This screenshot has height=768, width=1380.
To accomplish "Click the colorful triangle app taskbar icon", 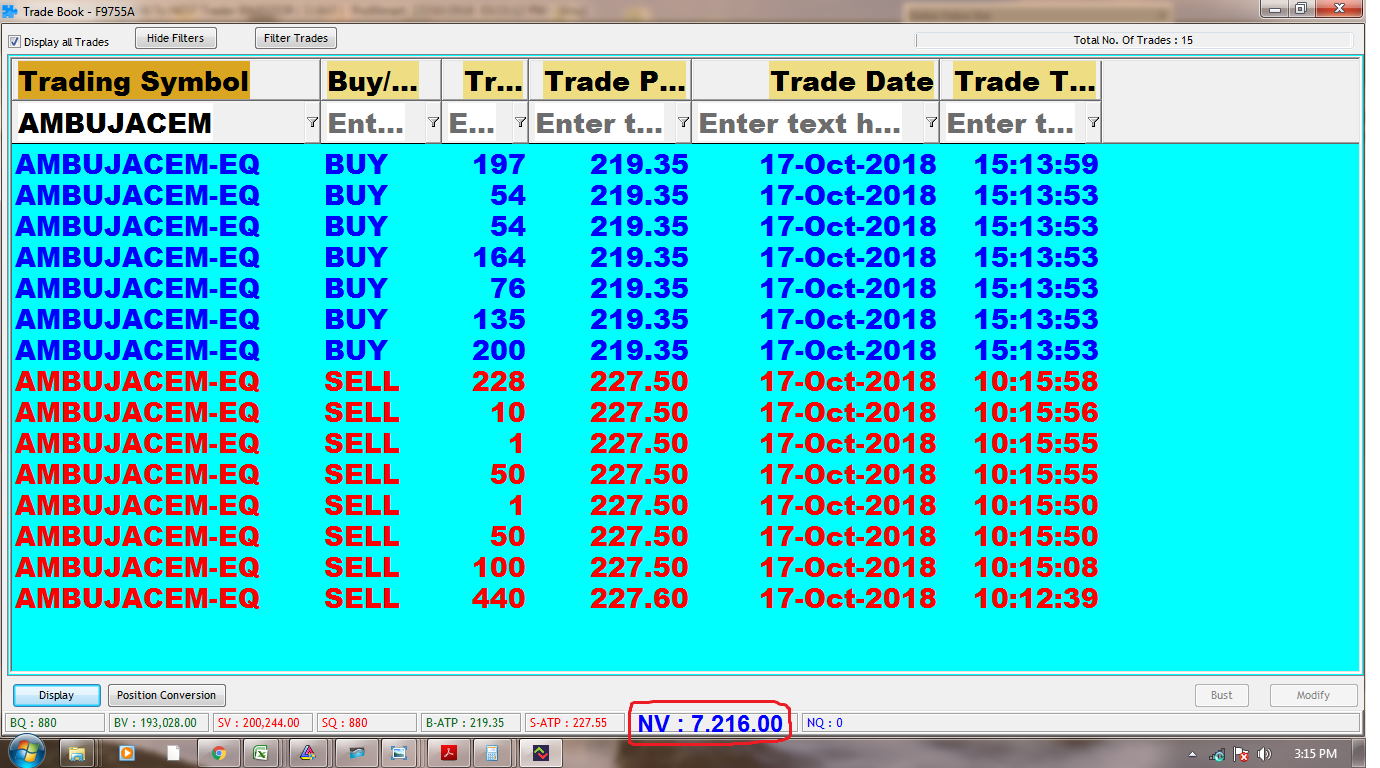I will coord(309,753).
